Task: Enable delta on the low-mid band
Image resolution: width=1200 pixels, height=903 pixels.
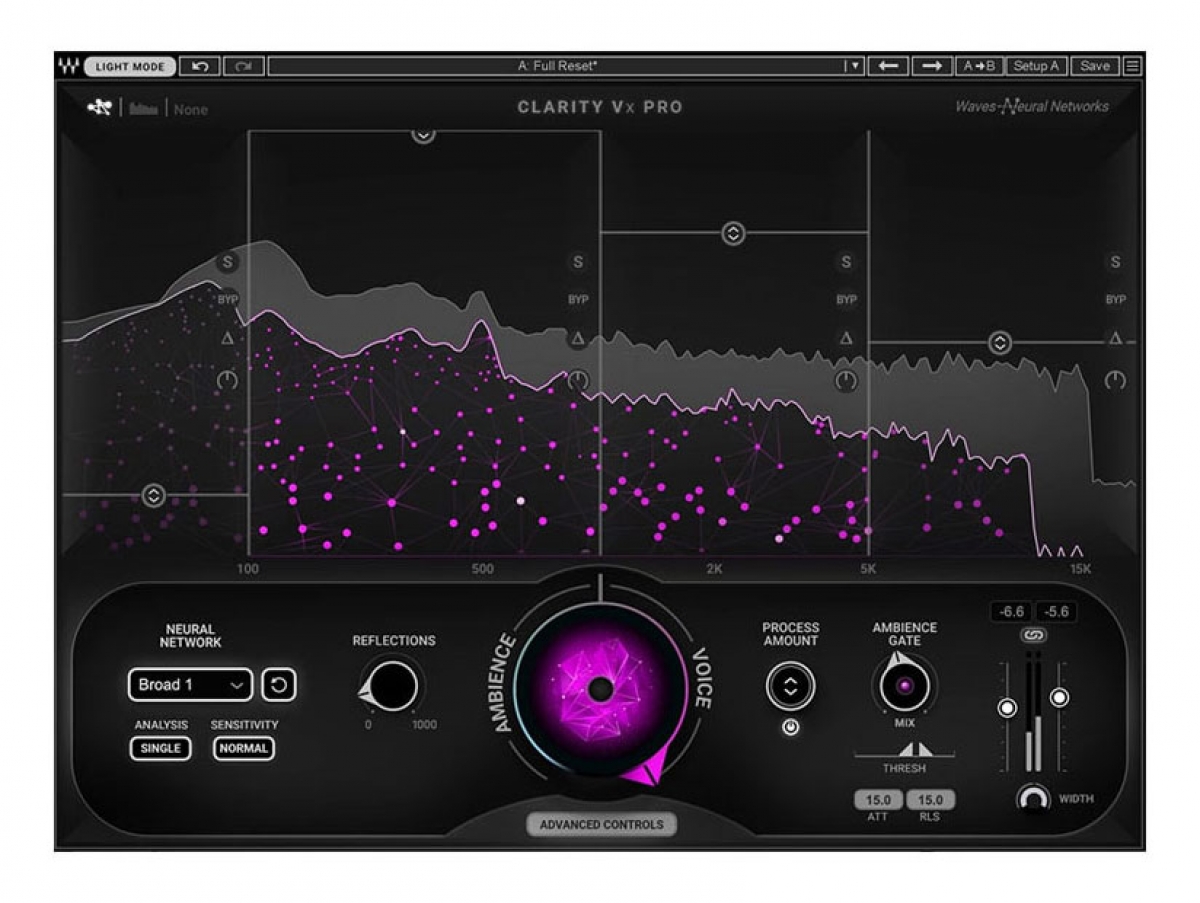Action: tap(577, 339)
